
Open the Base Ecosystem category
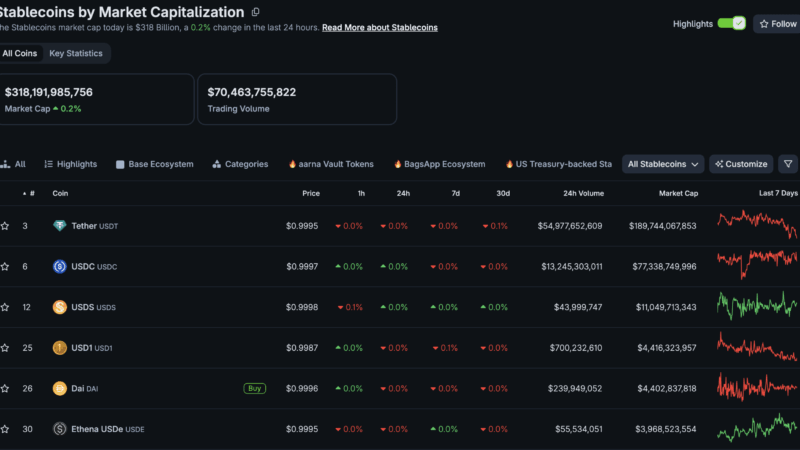(x=155, y=164)
